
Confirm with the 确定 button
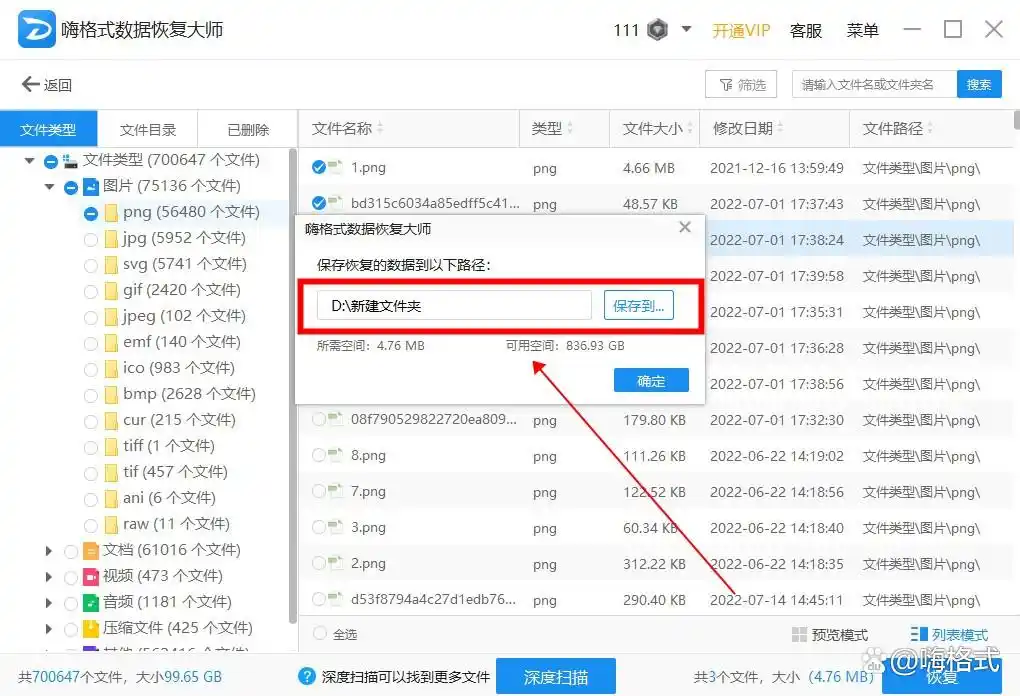pos(651,381)
